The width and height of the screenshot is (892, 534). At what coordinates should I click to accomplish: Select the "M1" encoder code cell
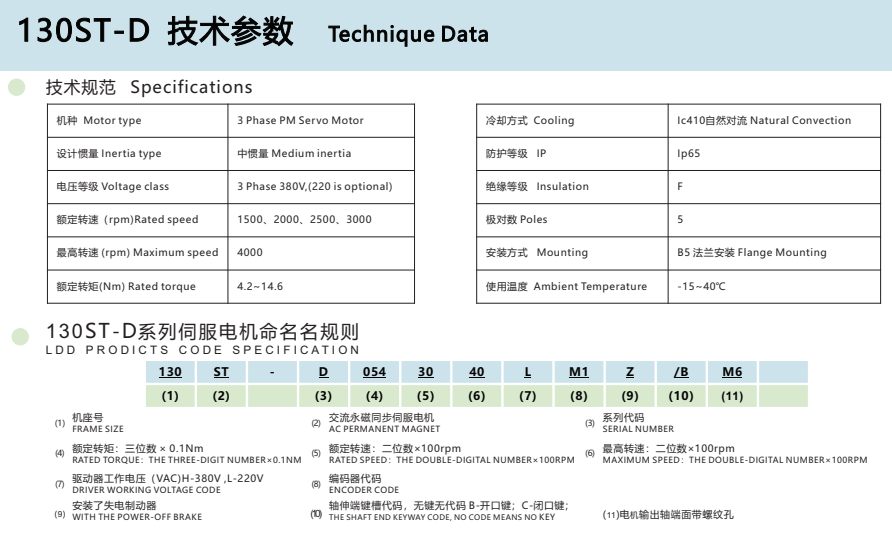[x=579, y=372]
